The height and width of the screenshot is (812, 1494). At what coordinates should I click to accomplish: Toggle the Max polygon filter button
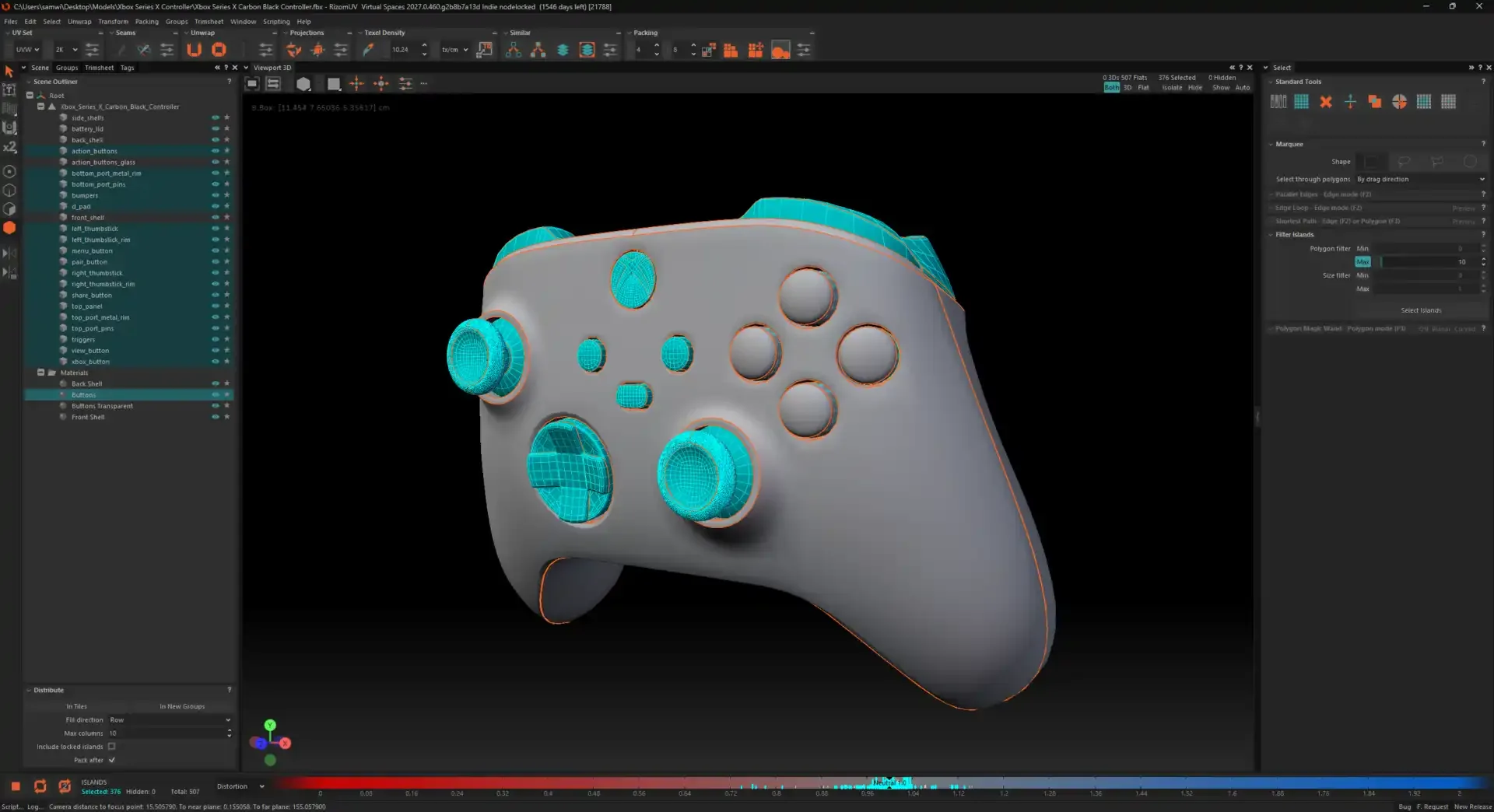tap(1362, 262)
